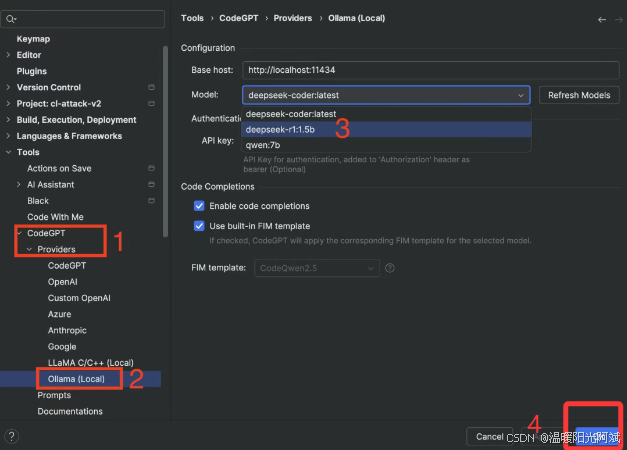Image resolution: width=627 pixels, height=450 pixels.
Task: Click the settings tree vertical scrollbar
Action: (165, 142)
